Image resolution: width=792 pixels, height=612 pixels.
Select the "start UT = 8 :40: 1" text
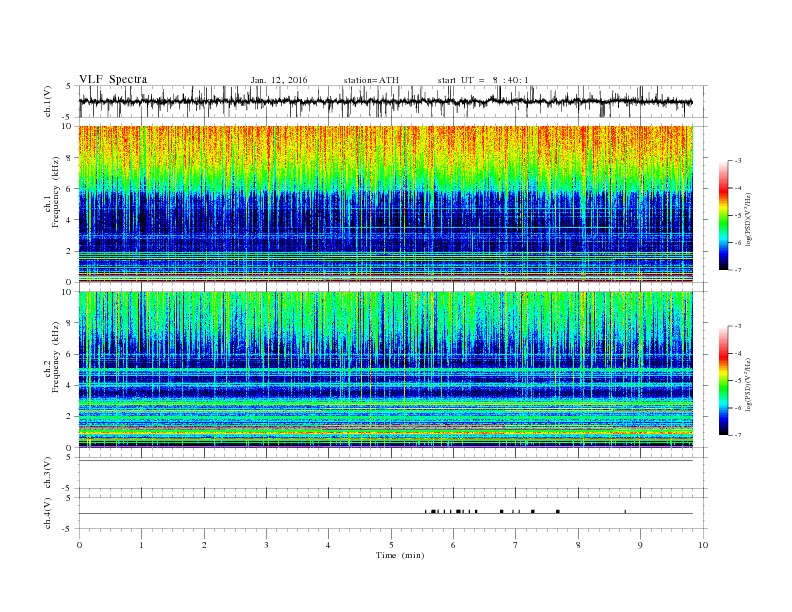coord(483,80)
